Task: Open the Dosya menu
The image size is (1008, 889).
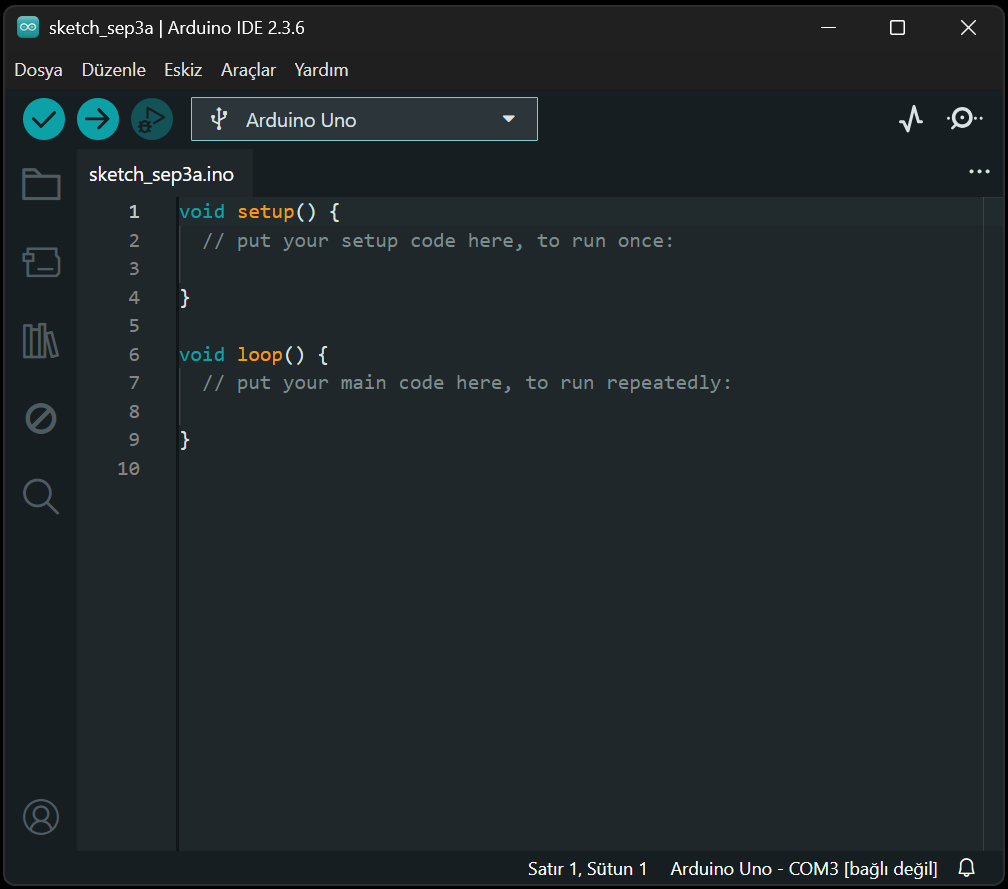Action: coord(38,70)
